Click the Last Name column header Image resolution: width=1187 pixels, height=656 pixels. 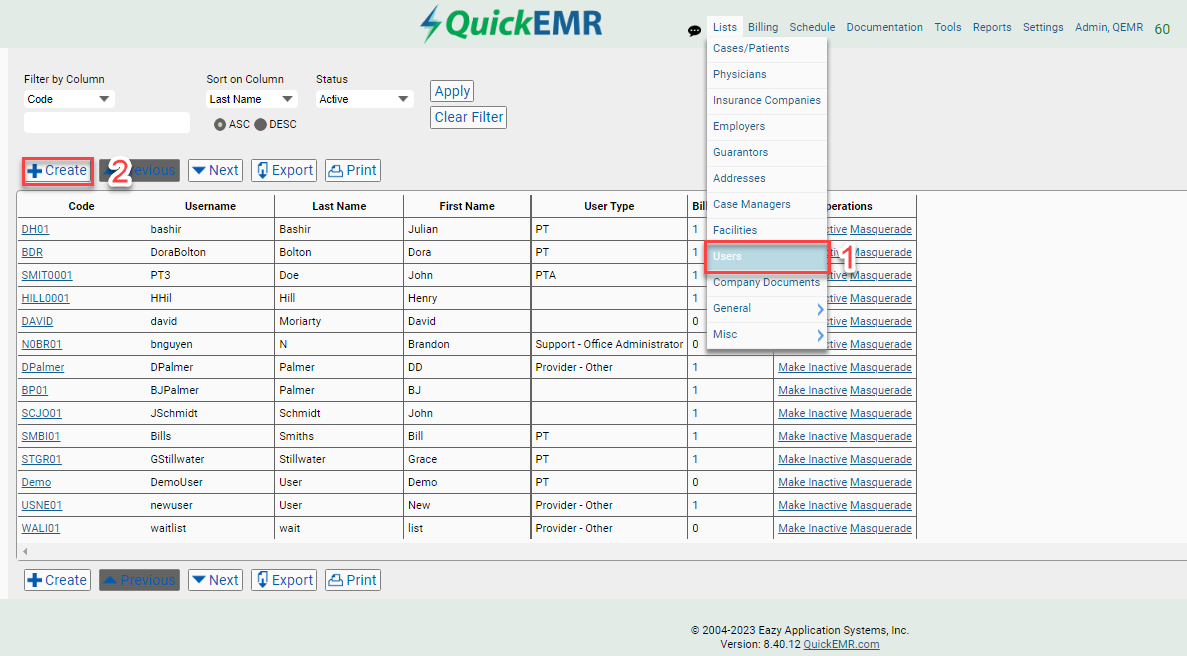pos(339,206)
